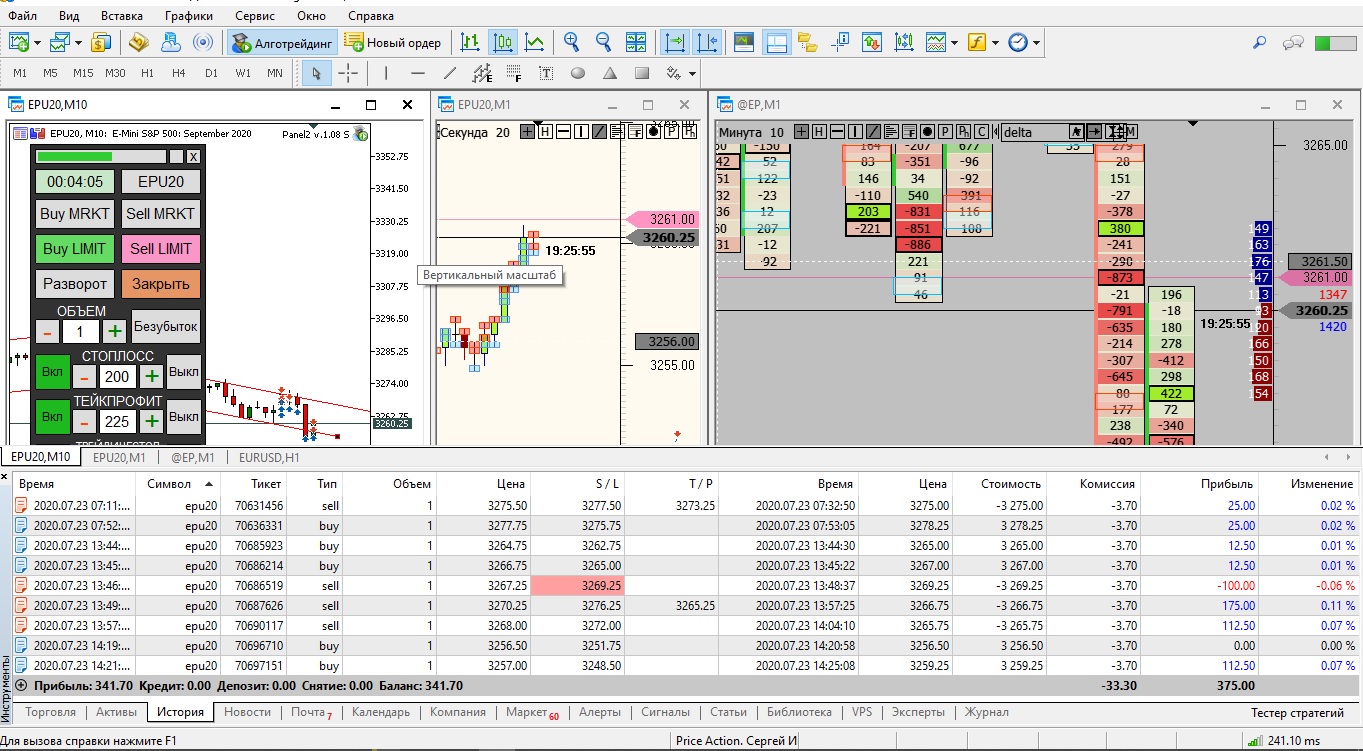Screen dimensions: 1363x751
Task: Select the rectangle shape tool
Action: (642, 73)
